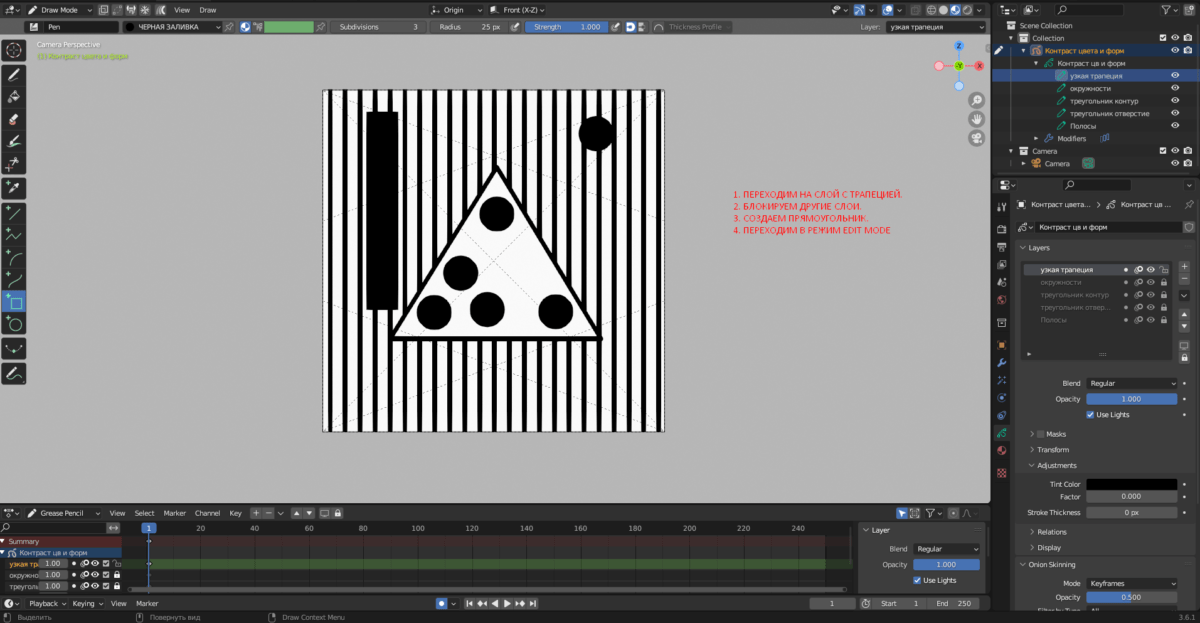1200x623 pixels.
Task: Toggle Use Lights in dope sheet Layer panel
Action: [x=918, y=580]
